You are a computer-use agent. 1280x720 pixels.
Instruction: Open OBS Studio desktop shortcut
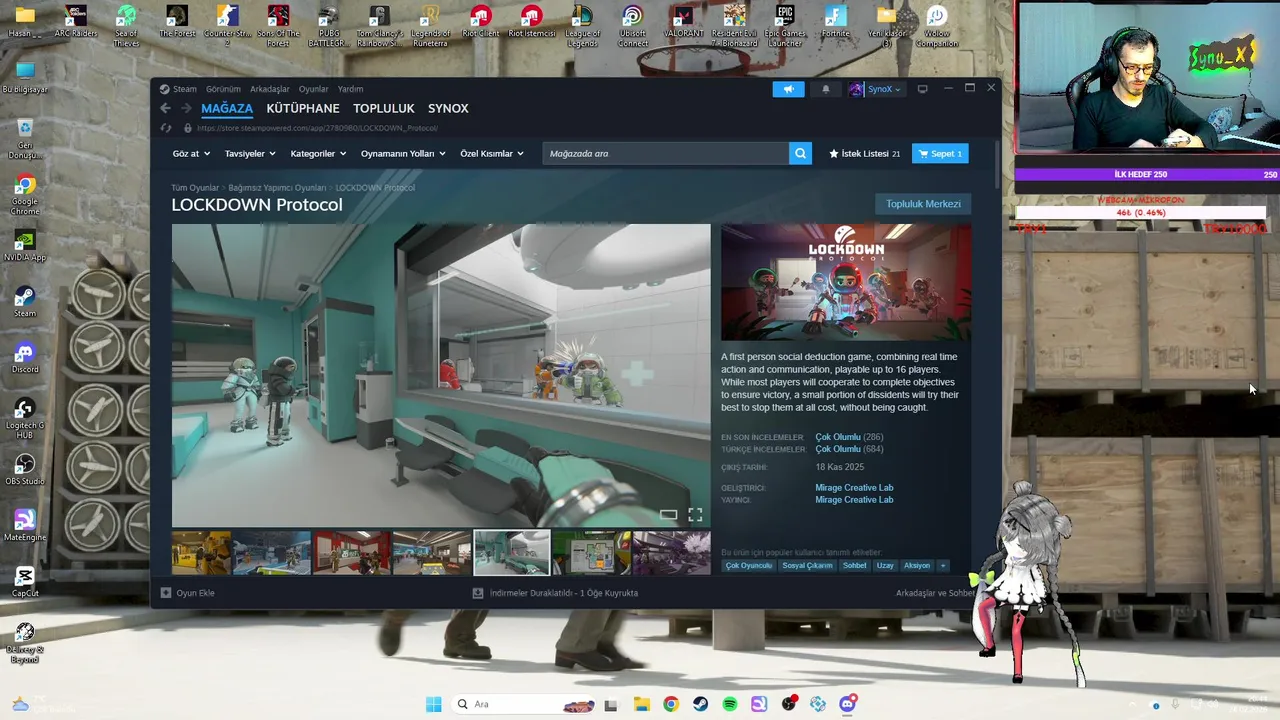pos(25,470)
